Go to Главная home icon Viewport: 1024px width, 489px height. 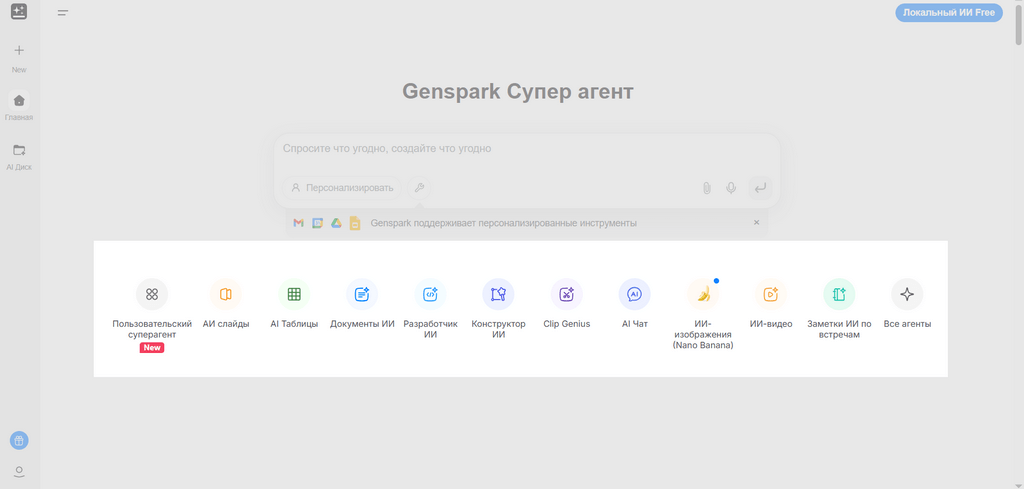[19, 100]
